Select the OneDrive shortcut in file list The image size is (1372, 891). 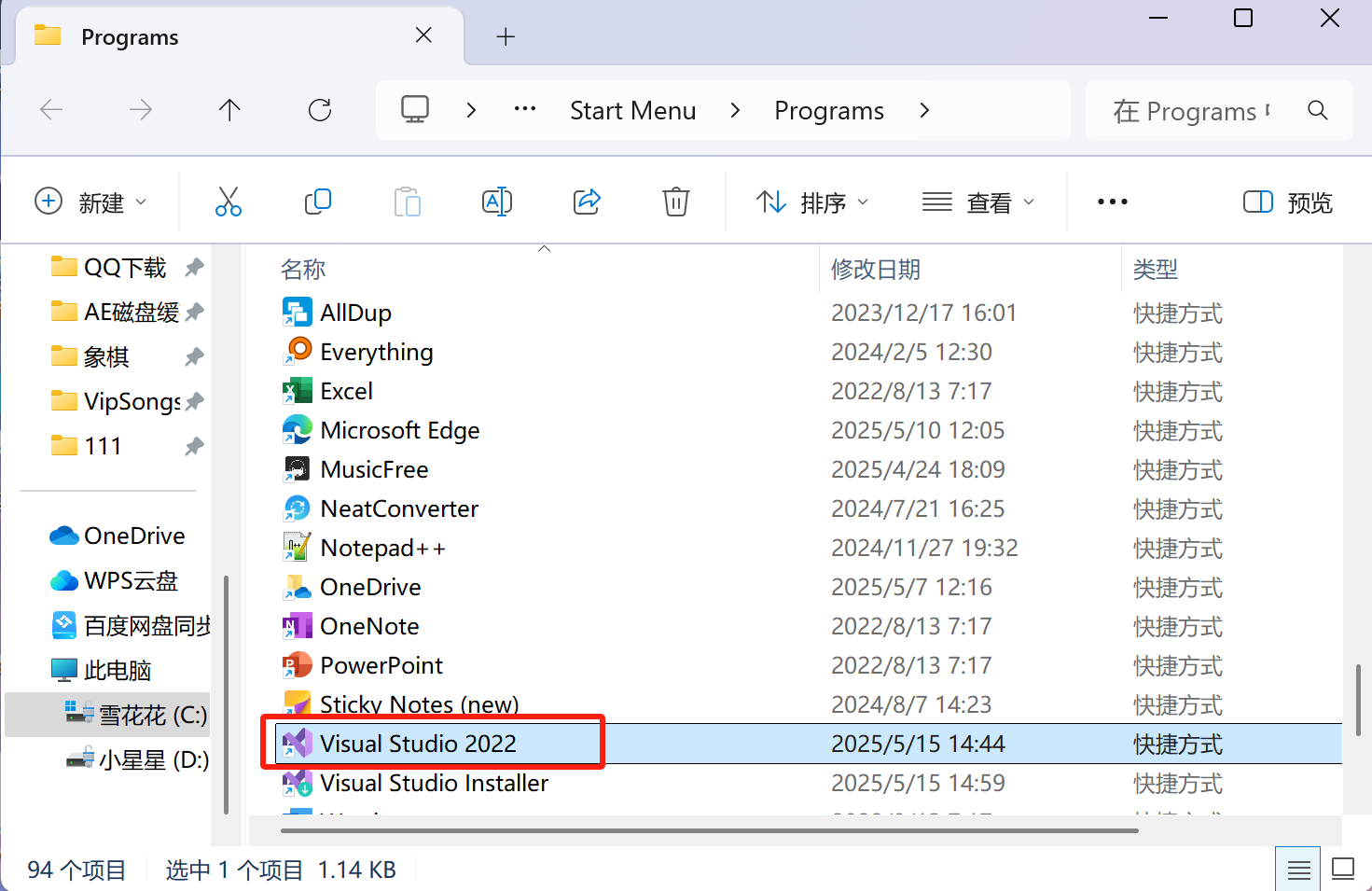click(352, 587)
